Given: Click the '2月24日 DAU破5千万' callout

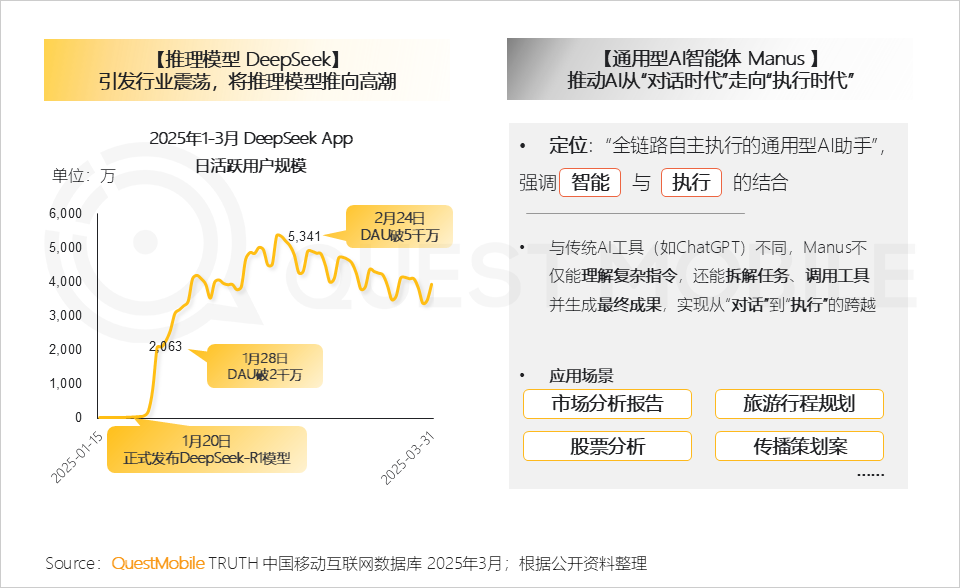Looking at the screenshot, I should pyautogui.click(x=399, y=227).
